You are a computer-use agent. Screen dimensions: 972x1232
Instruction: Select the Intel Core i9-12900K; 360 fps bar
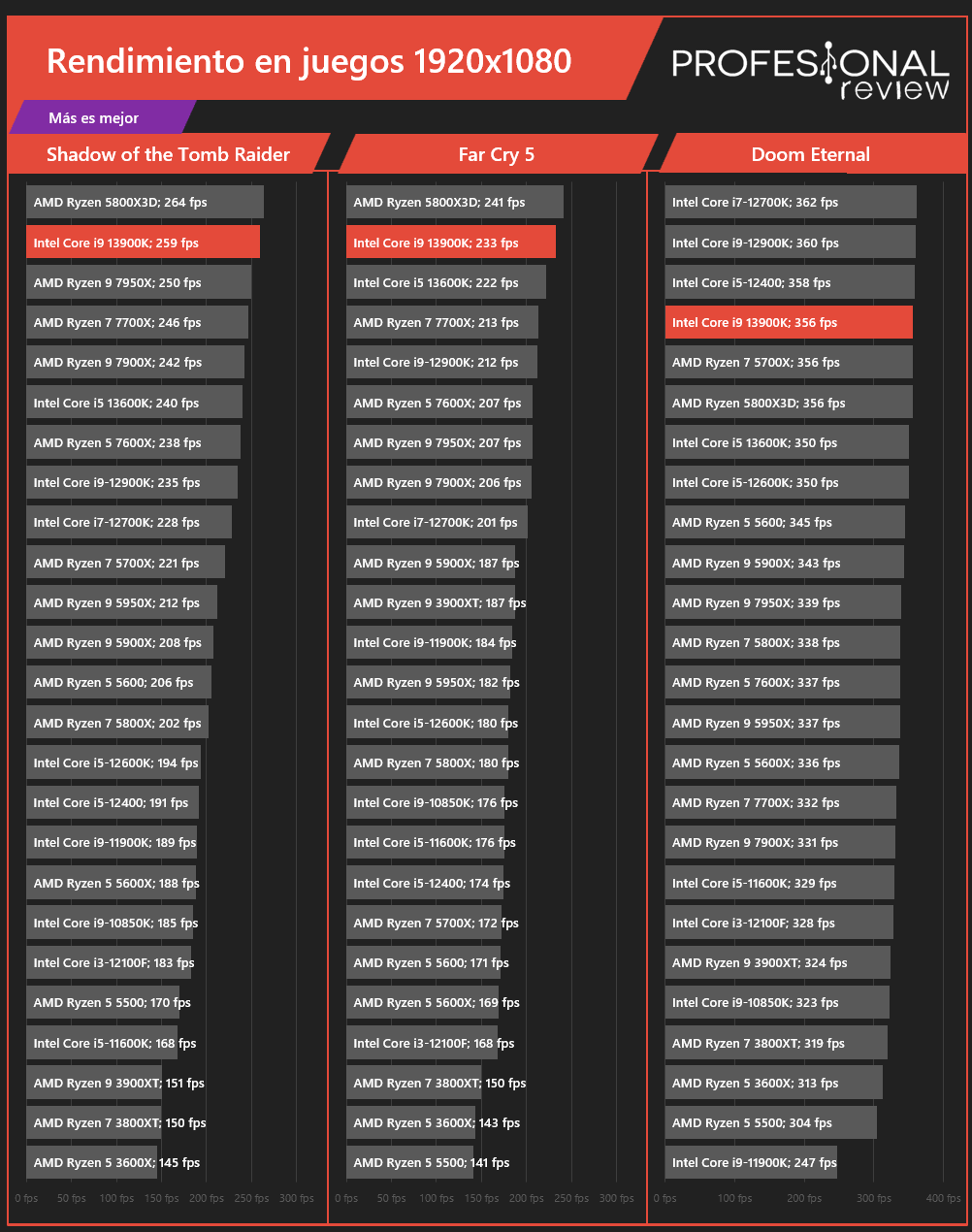pos(791,243)
